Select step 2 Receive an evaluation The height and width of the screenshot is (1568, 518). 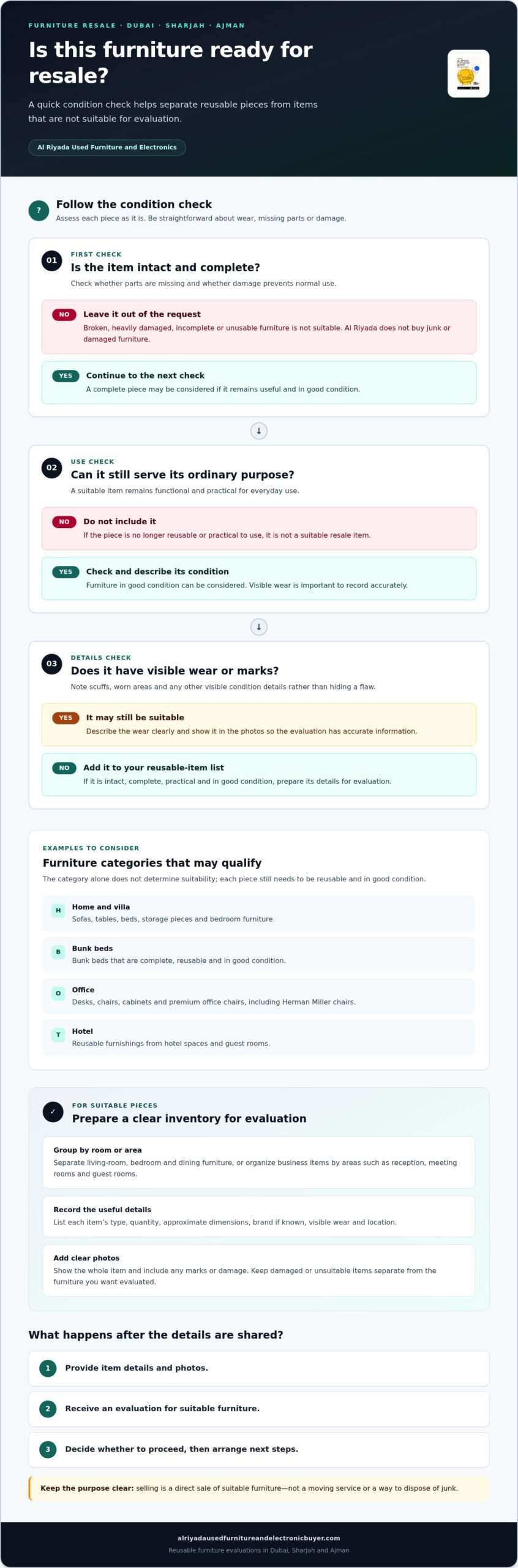[259, 1409]
